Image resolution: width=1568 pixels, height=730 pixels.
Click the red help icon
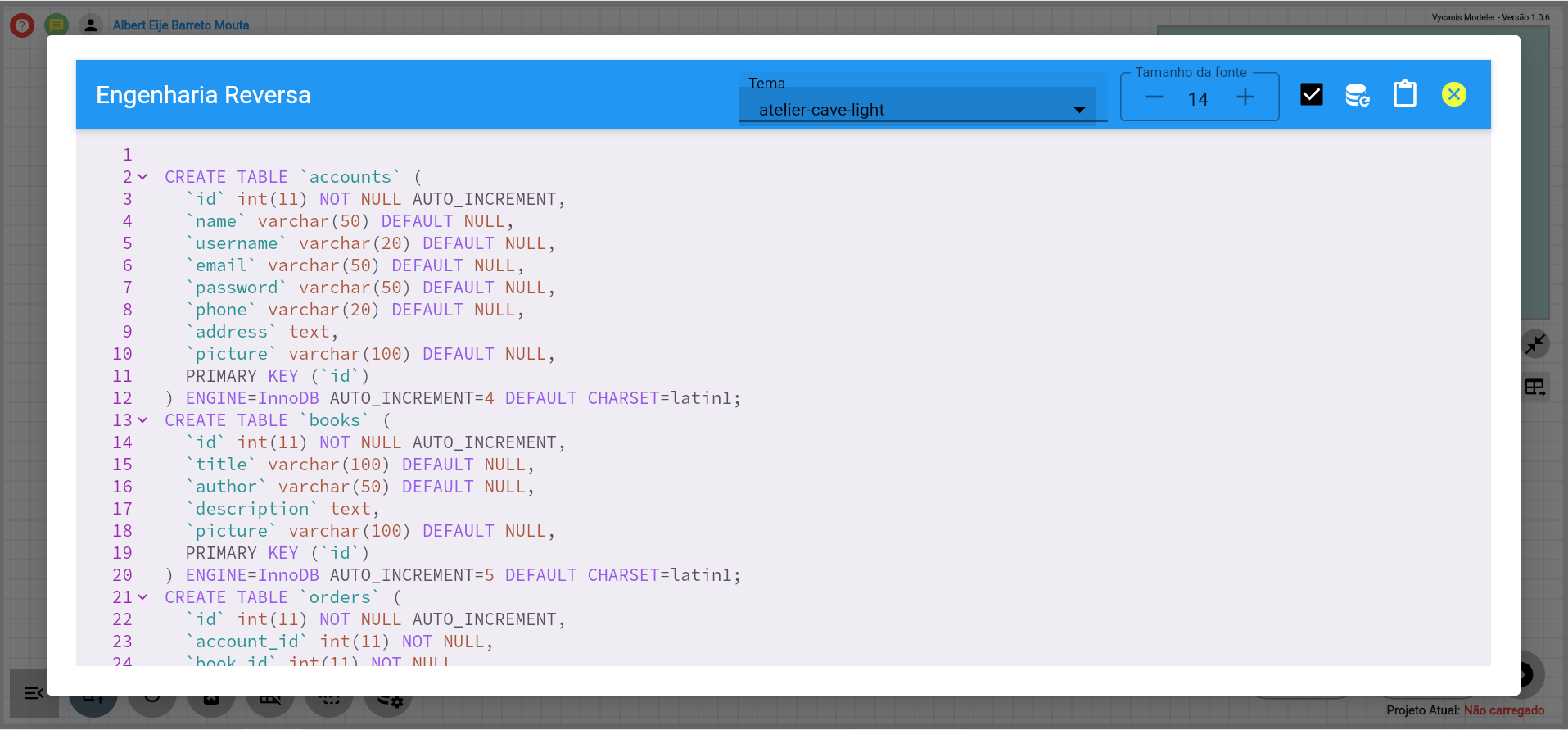tap(22, 25)
